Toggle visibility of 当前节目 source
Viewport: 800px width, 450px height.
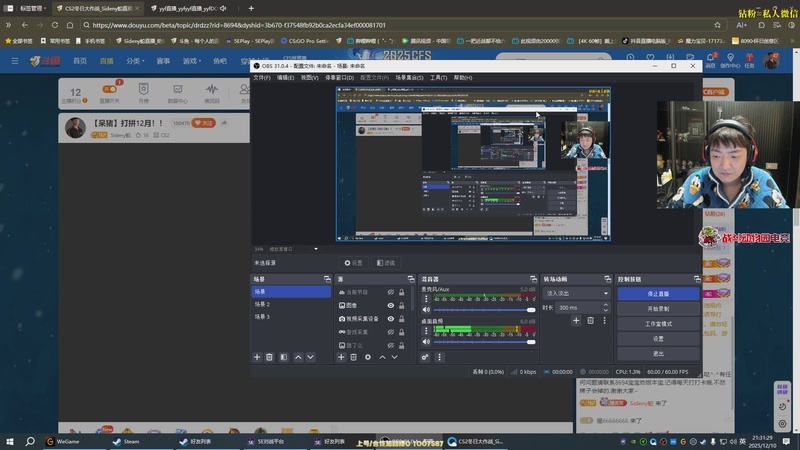point(390,292)
